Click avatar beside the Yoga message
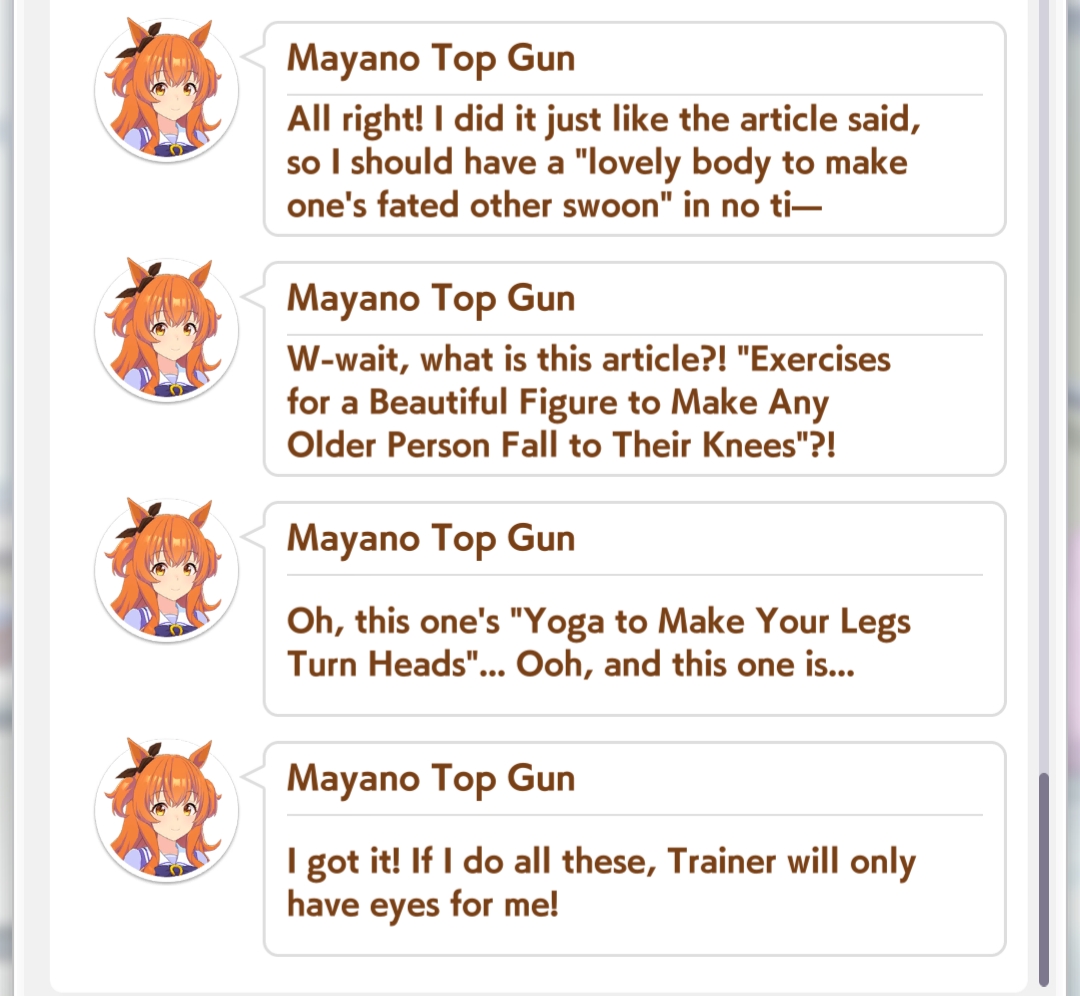Viewport: 1080px width, 996px height. pos(167,571)
